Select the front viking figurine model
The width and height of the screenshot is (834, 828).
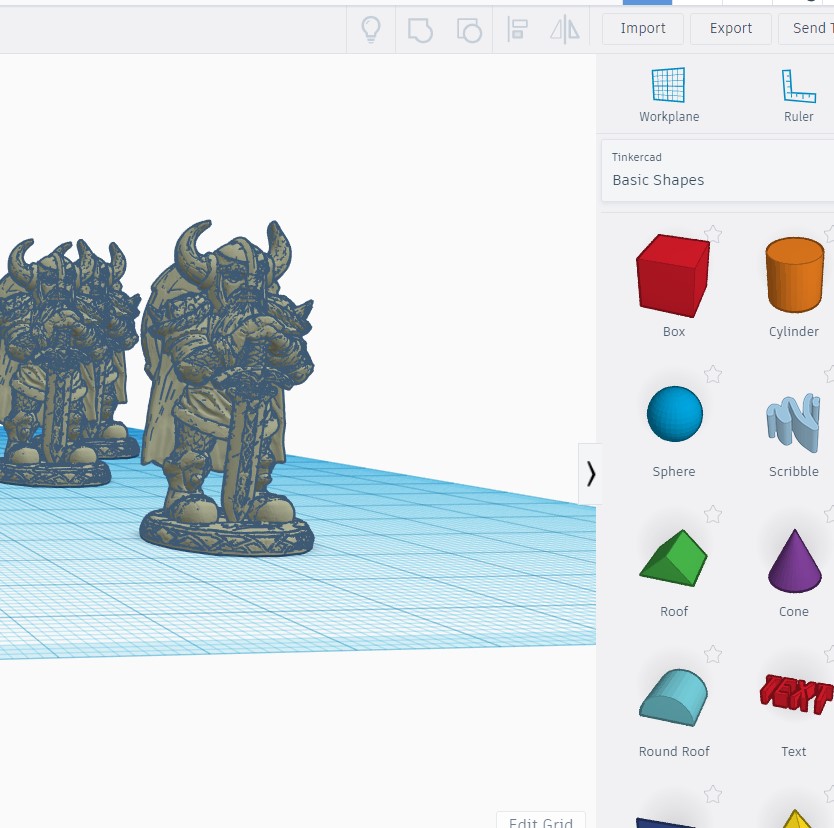coord(228,388)
